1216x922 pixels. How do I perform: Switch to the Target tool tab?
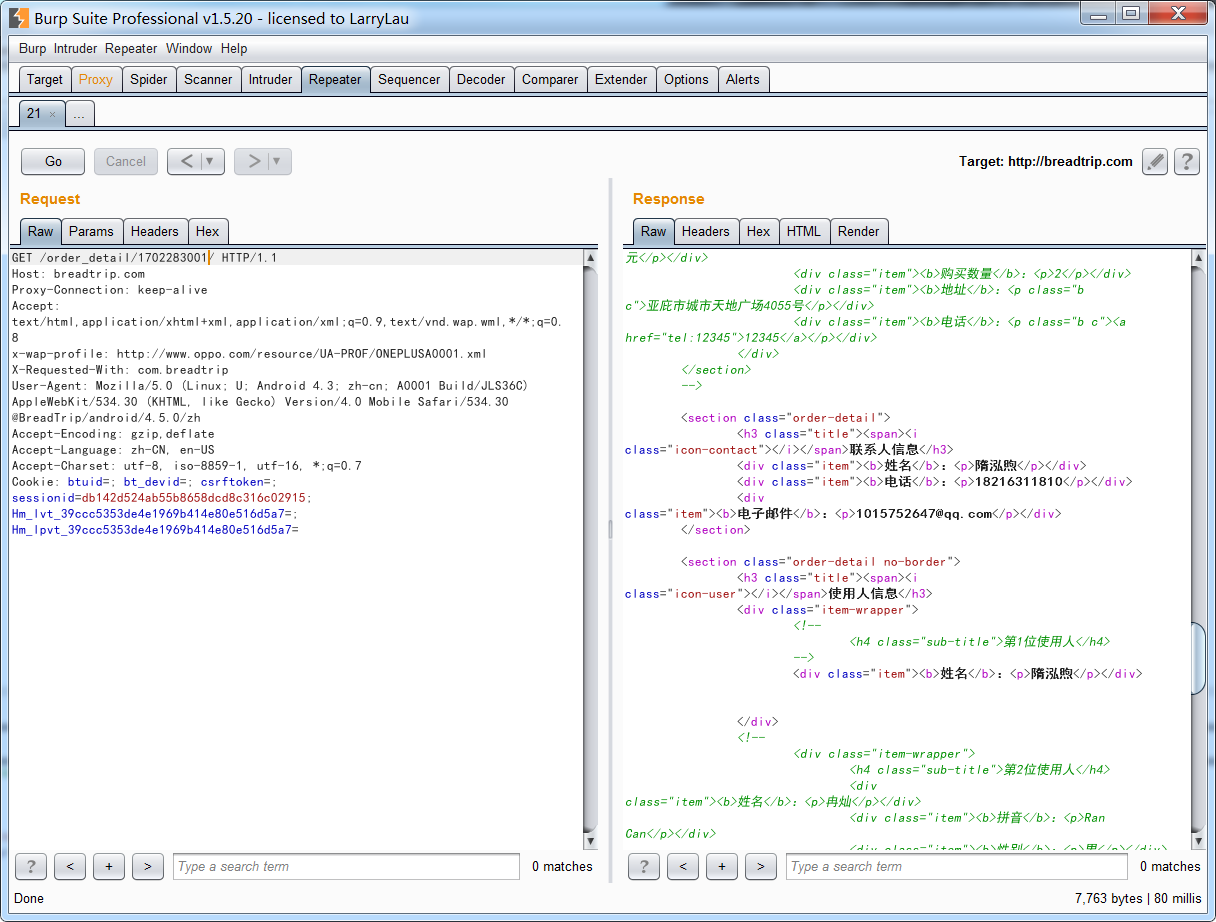pyautogui.click(x=45, y=80)
